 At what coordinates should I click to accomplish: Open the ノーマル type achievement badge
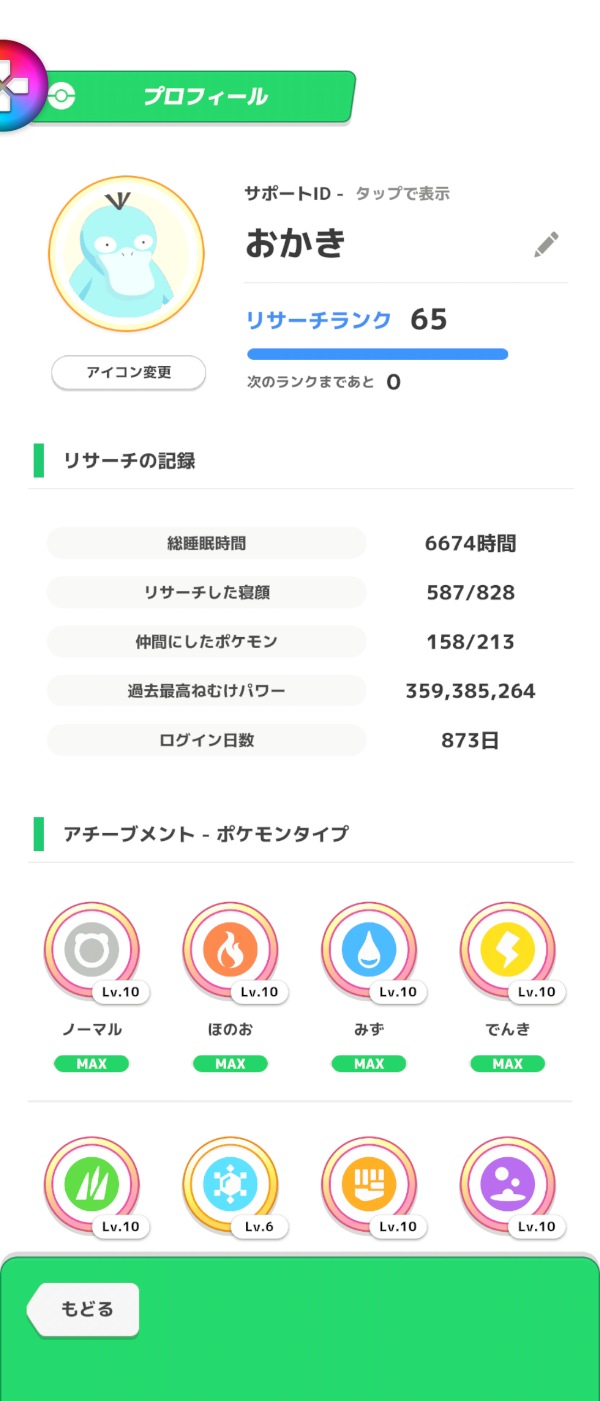92,951
